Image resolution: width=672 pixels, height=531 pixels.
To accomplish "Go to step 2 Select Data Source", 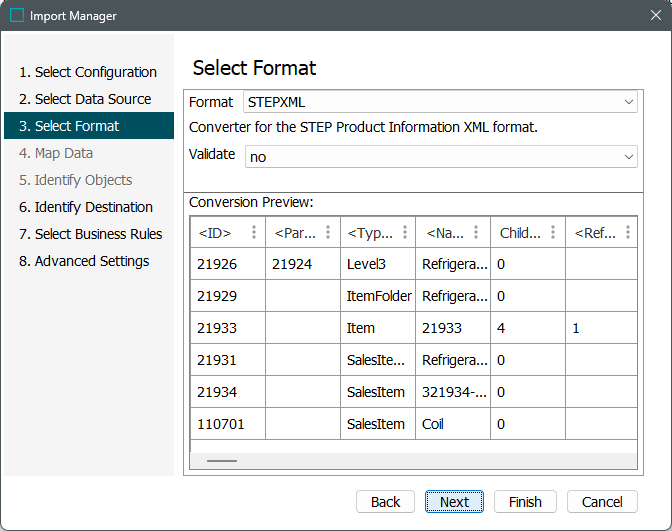I will tap(85, 99).
